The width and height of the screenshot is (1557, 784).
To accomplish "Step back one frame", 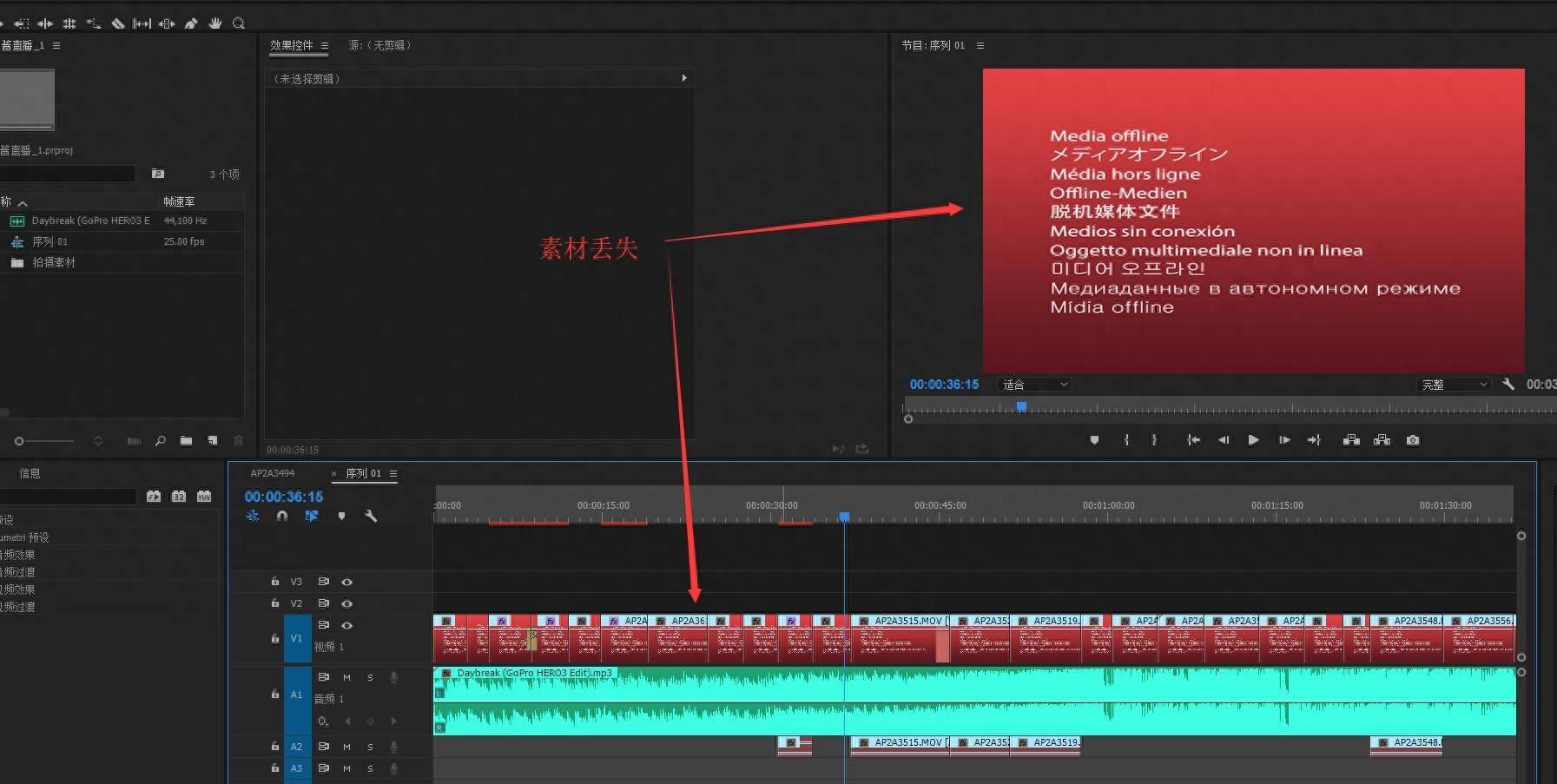I will [1224, 440].
